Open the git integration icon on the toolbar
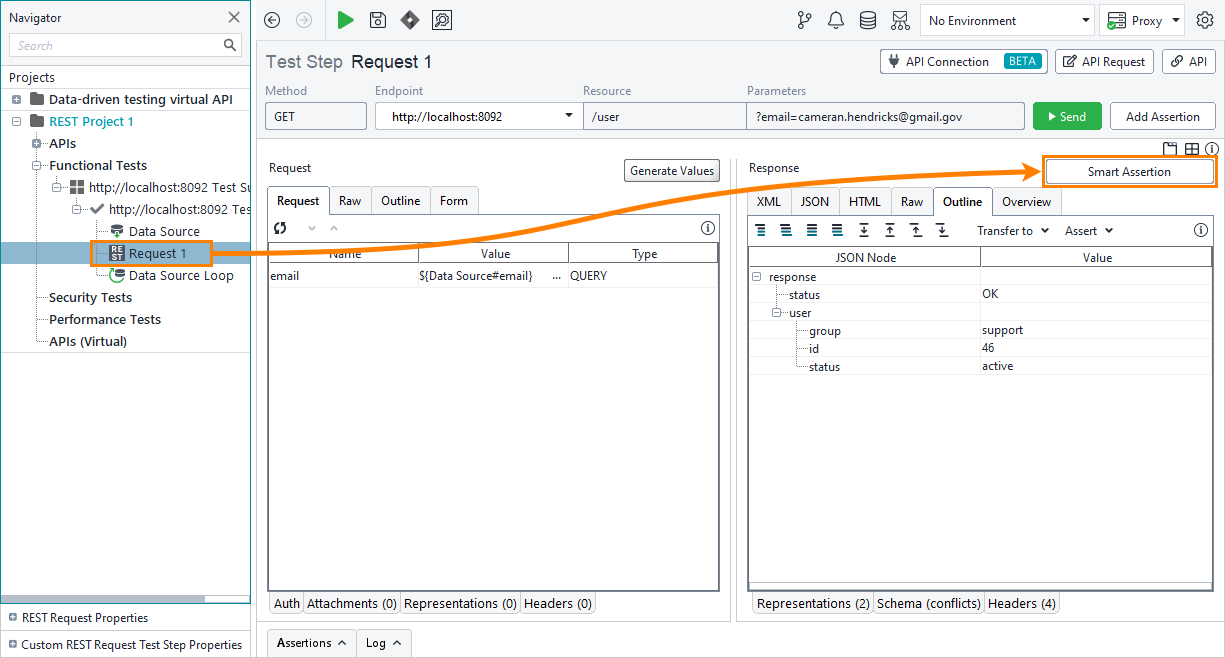Screen dimensions: 1225x658 pos(805,20)
